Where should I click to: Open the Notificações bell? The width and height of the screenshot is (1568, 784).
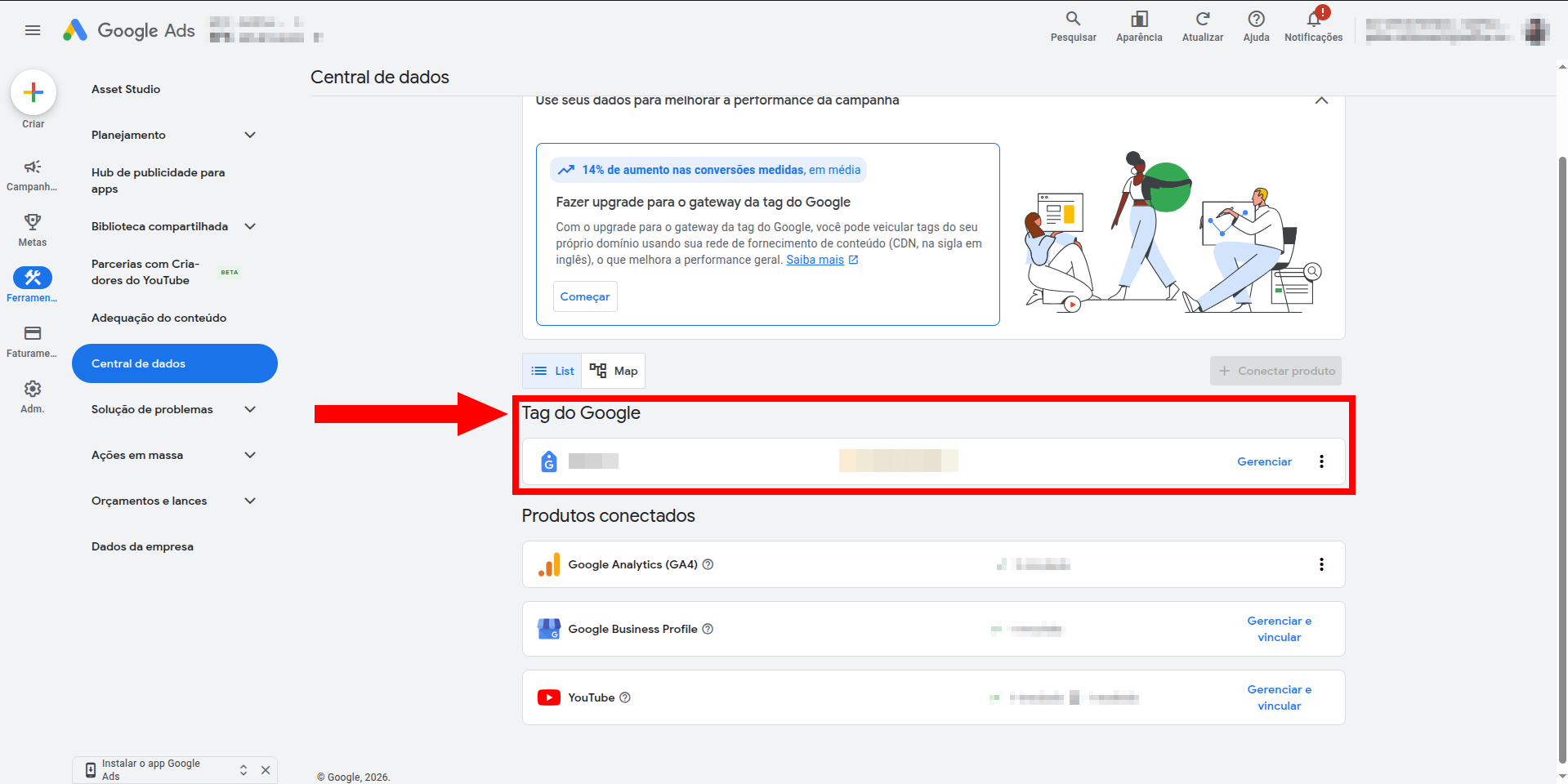click(x=1313, y=26)
